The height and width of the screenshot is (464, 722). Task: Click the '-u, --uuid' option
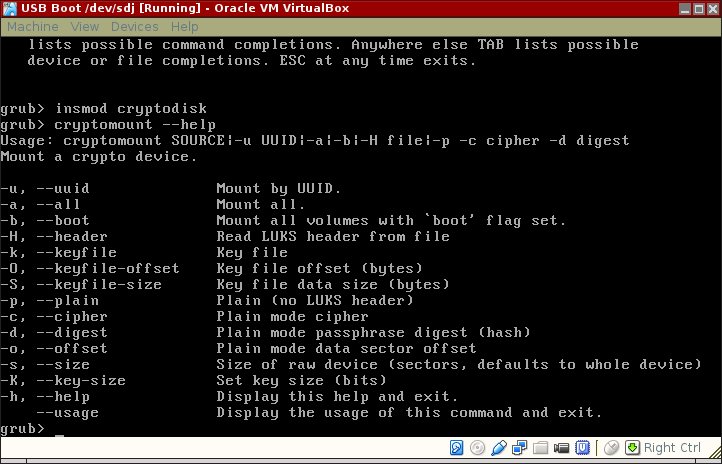45,189
